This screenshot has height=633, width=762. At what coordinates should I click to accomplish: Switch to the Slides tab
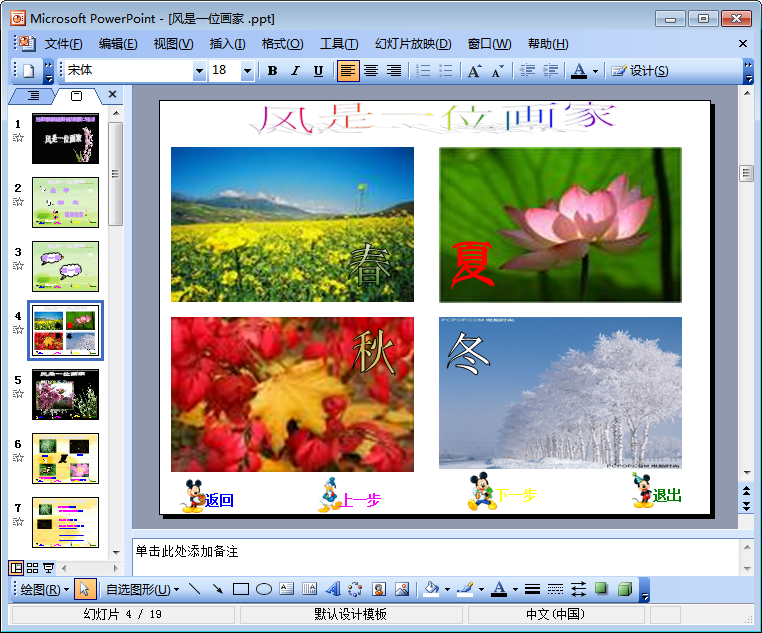77,95
